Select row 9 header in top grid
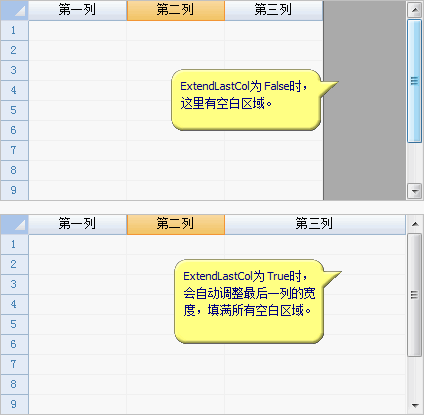This screenshot has height=415, width=424. pos(14,190)
